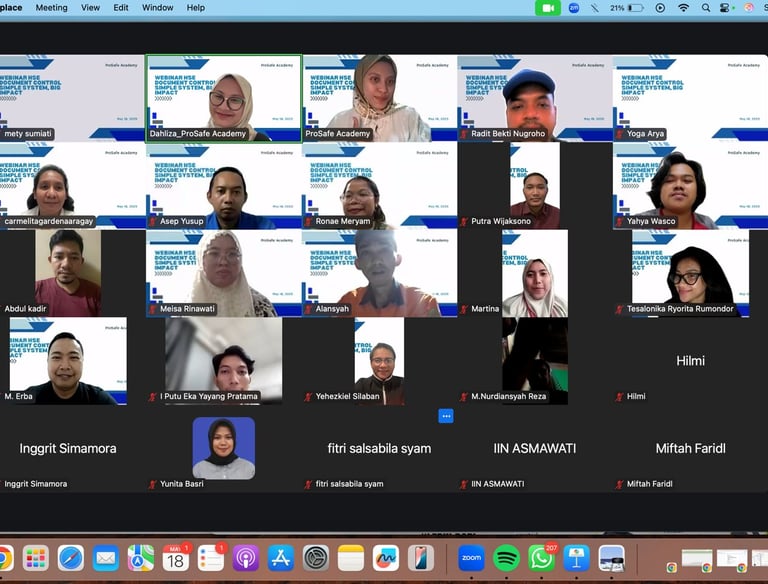The height and width of the screenshot is (584, 768).
Task: Select Yahya Wasco's video tile
Action: 691,186
